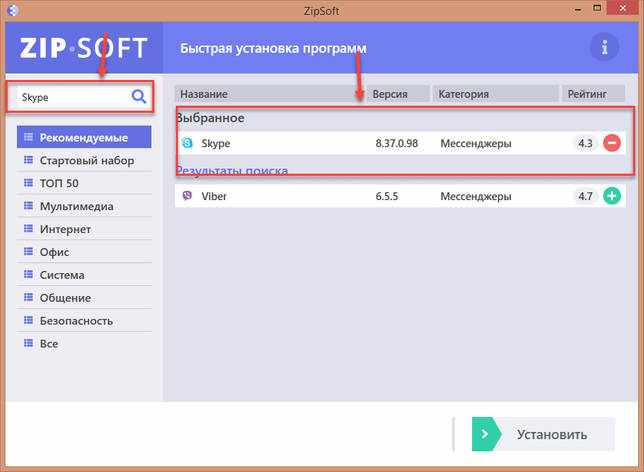Click list icon beside Мультимедиа
Viewport: 644px width, 472px height.
point(28,206)
